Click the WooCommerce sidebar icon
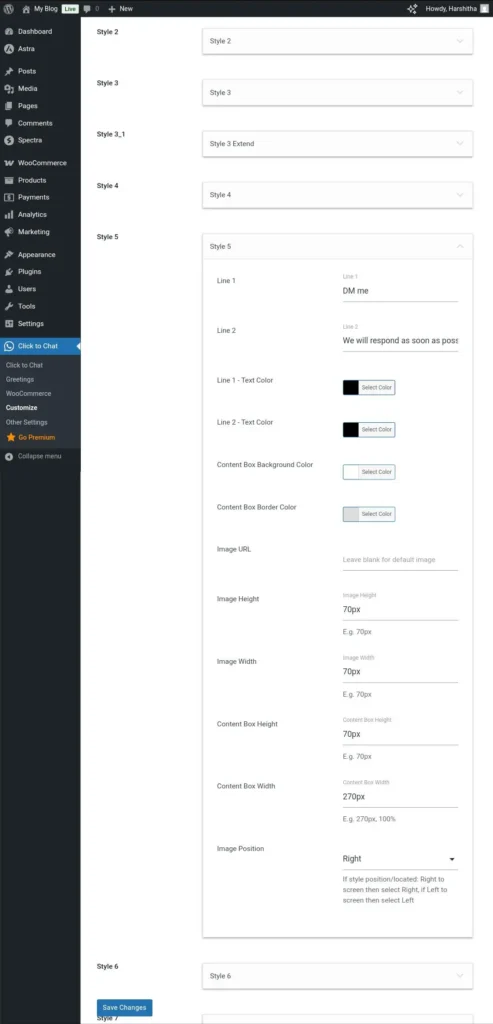 click(x=9, y=163)
